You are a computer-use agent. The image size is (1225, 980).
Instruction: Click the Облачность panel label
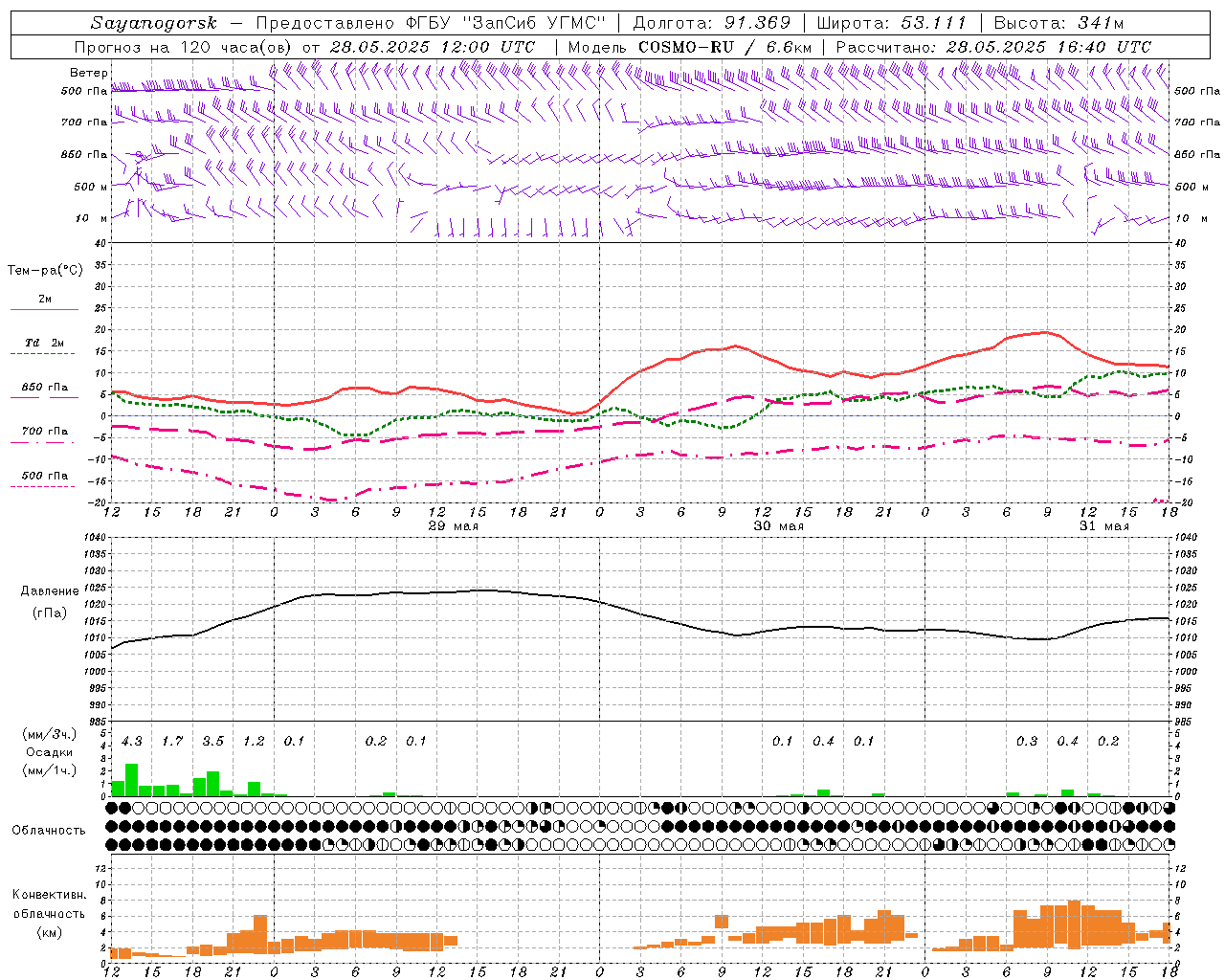pyautogui.click(x=49, y=831)
